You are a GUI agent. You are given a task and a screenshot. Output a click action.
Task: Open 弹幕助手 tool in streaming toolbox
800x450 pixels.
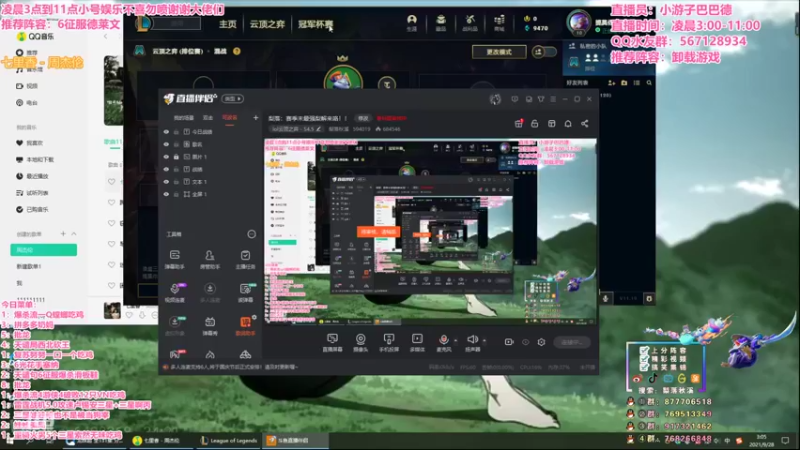[x=174, y=259]
